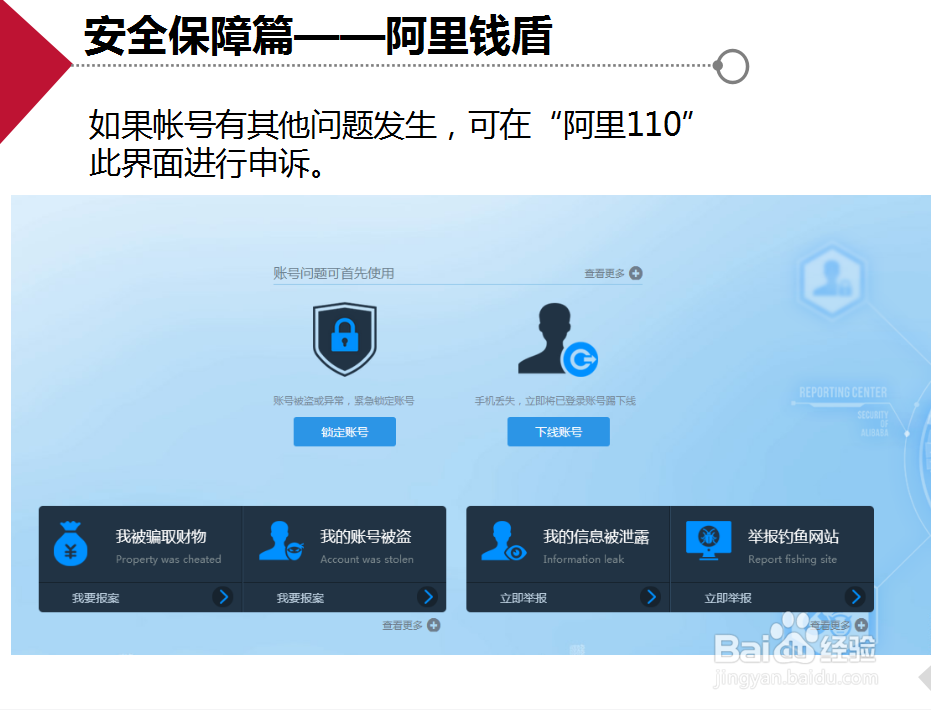Expand 查看更多 below 举报钓鱼网站 card
Screen dimensions: 931x710
coord(839,625)
